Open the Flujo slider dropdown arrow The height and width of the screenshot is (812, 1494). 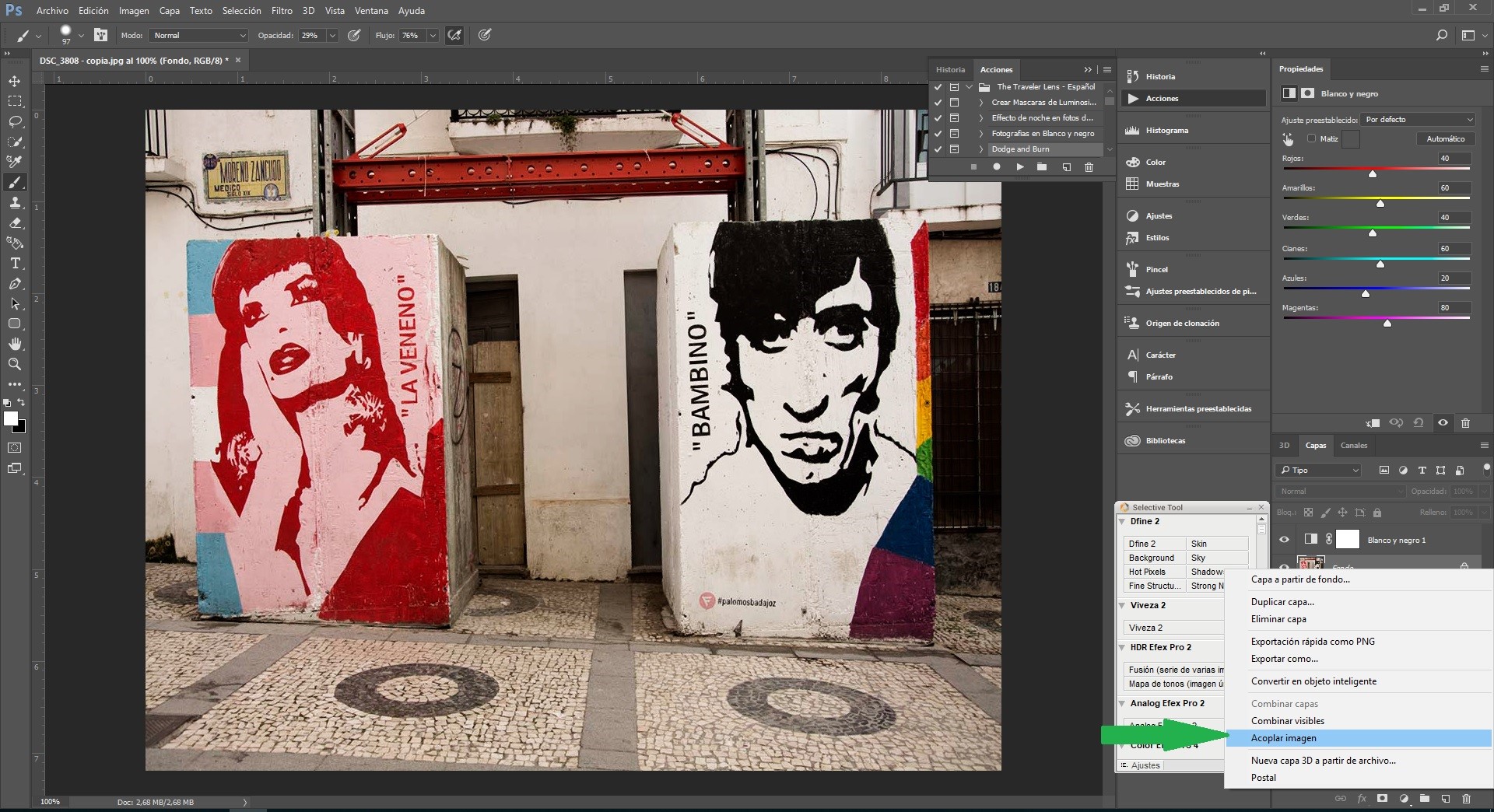coord(433,36)
